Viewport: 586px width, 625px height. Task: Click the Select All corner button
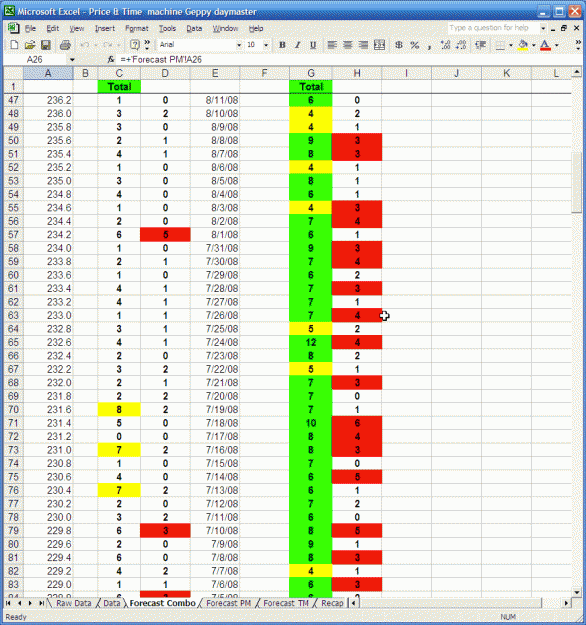[x=14, y=73]
